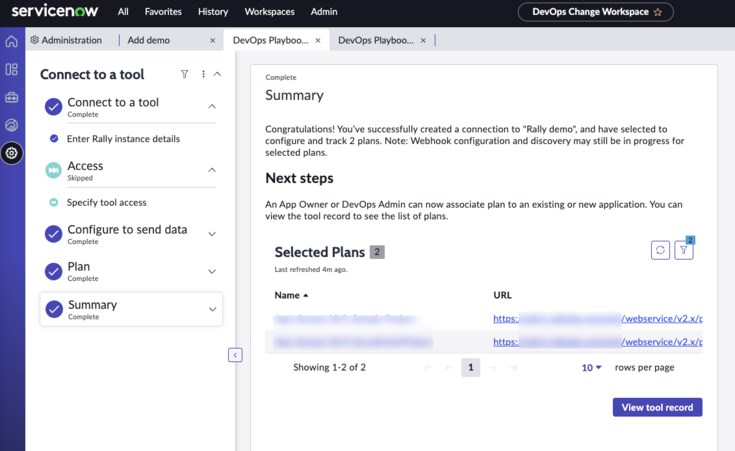Open the Admin menu
Viewport: 735px width, 451px height.
[x=324, y=12]
